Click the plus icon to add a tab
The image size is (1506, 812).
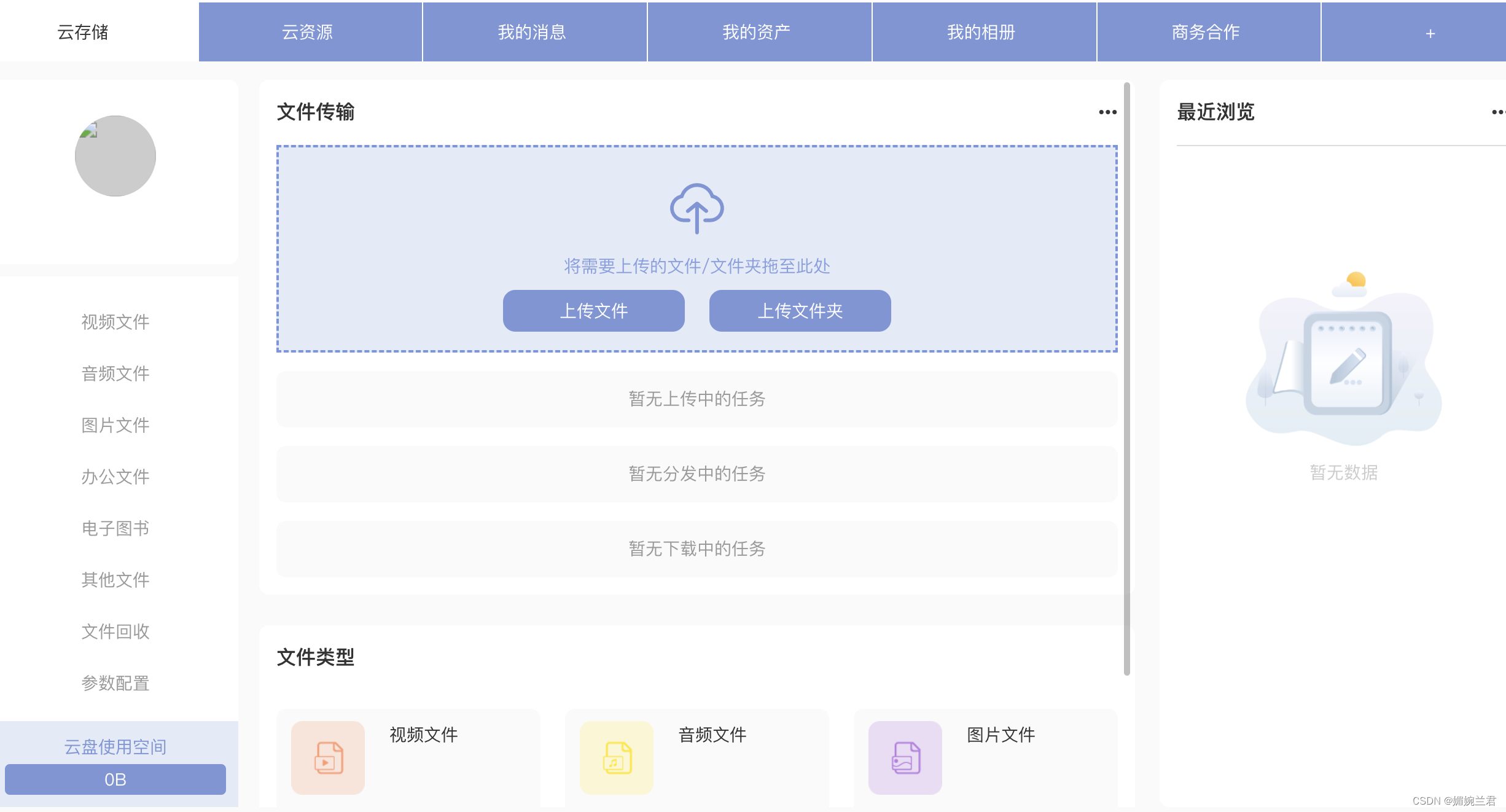(x=1430, y=33)
